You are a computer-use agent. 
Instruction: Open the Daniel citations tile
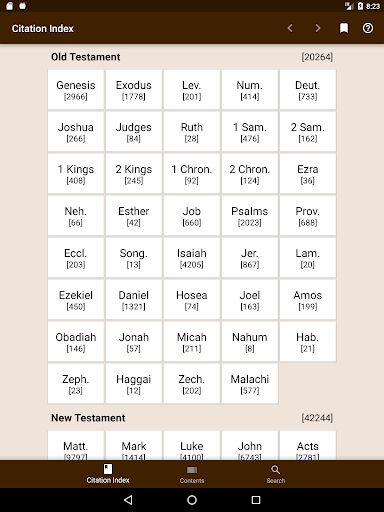coord(134,300)
